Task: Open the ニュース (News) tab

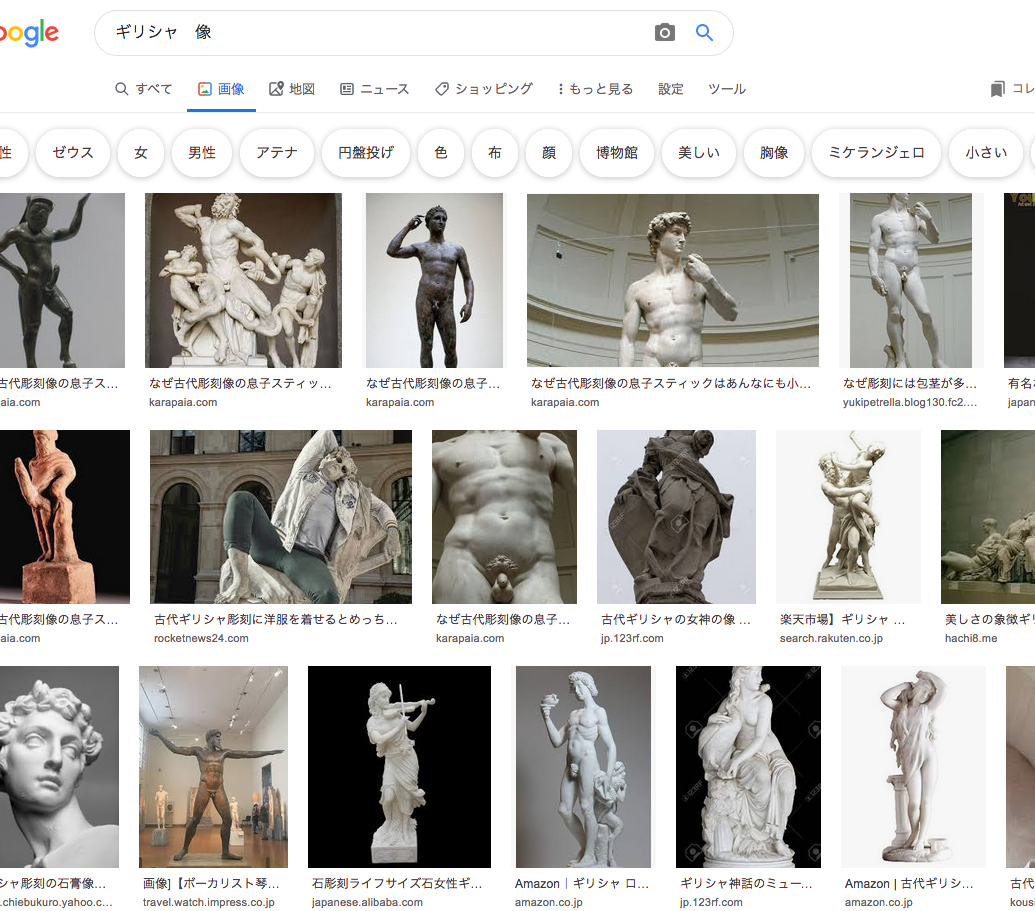Action: (x=375, y=89)
